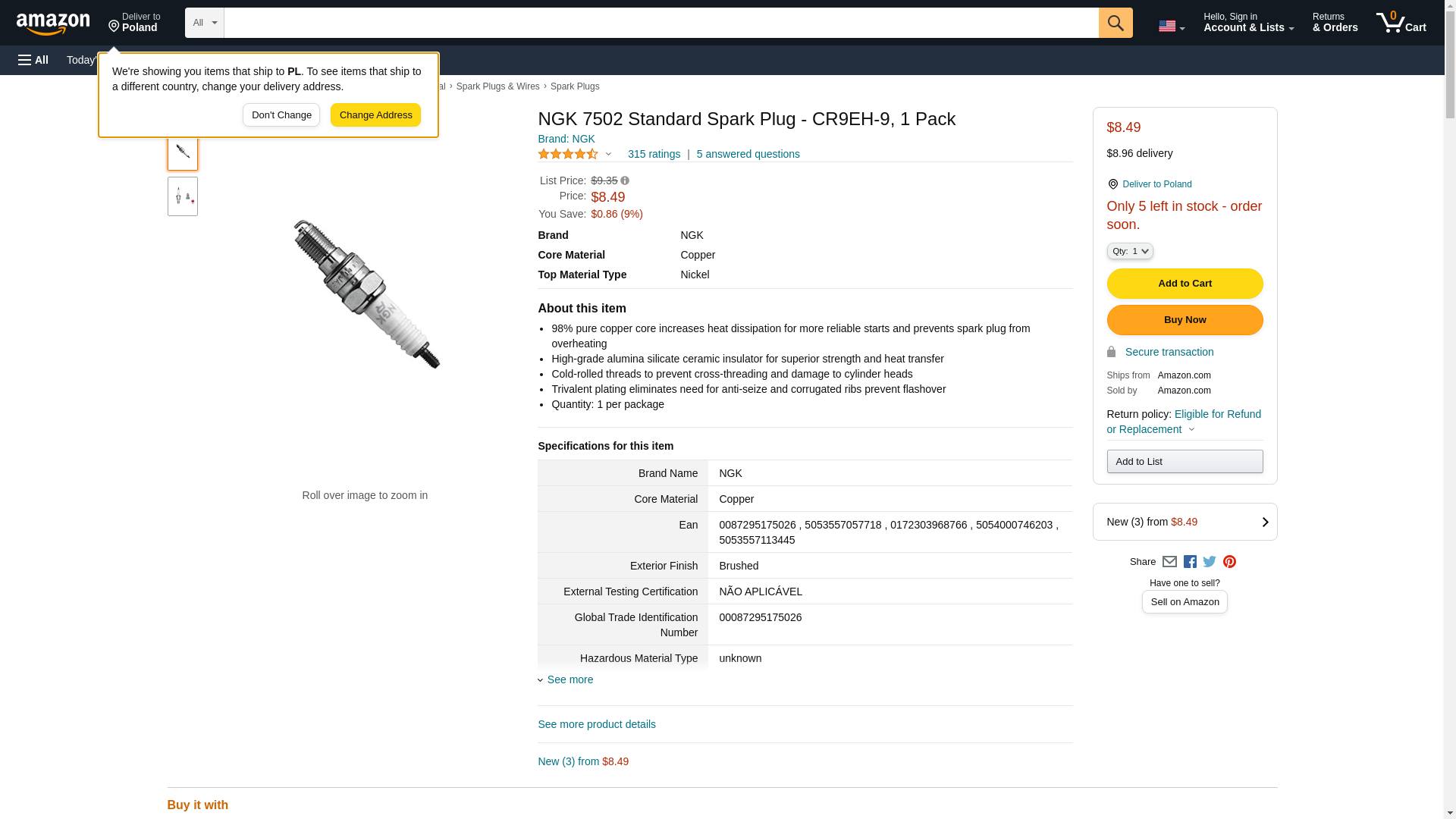Open the shopping cart icon
1456x819 pixels.
(x=1401, y=23)
